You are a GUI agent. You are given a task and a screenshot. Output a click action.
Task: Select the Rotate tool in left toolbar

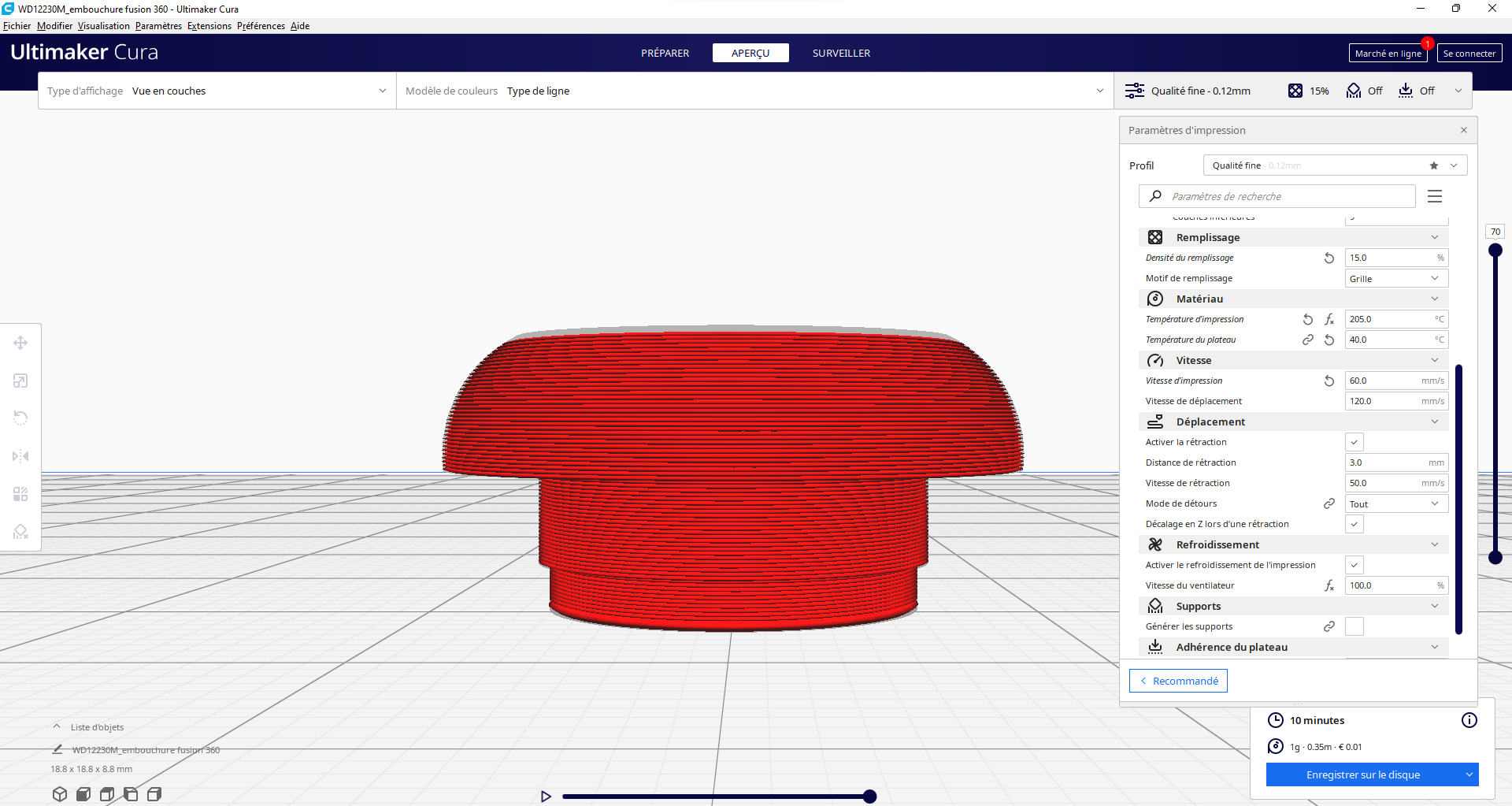coord(20,418)
